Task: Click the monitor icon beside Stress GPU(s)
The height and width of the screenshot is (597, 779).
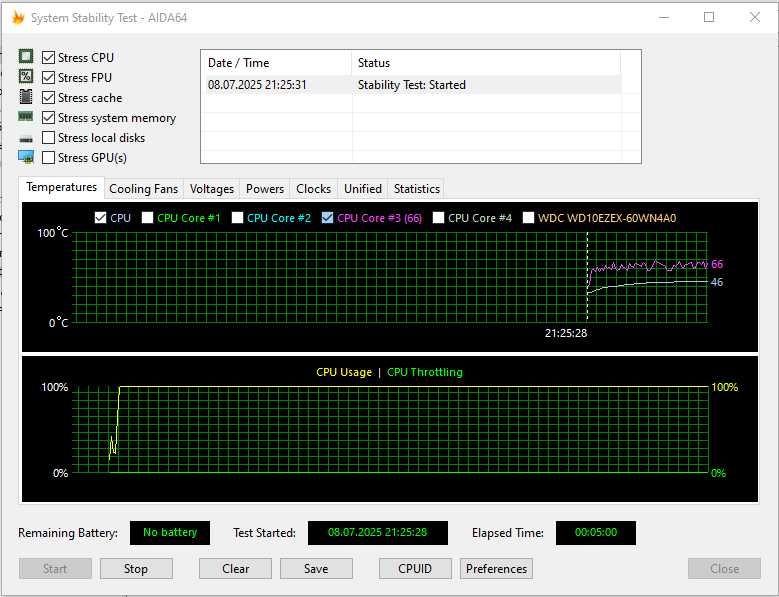Action: tap(26, 157)
